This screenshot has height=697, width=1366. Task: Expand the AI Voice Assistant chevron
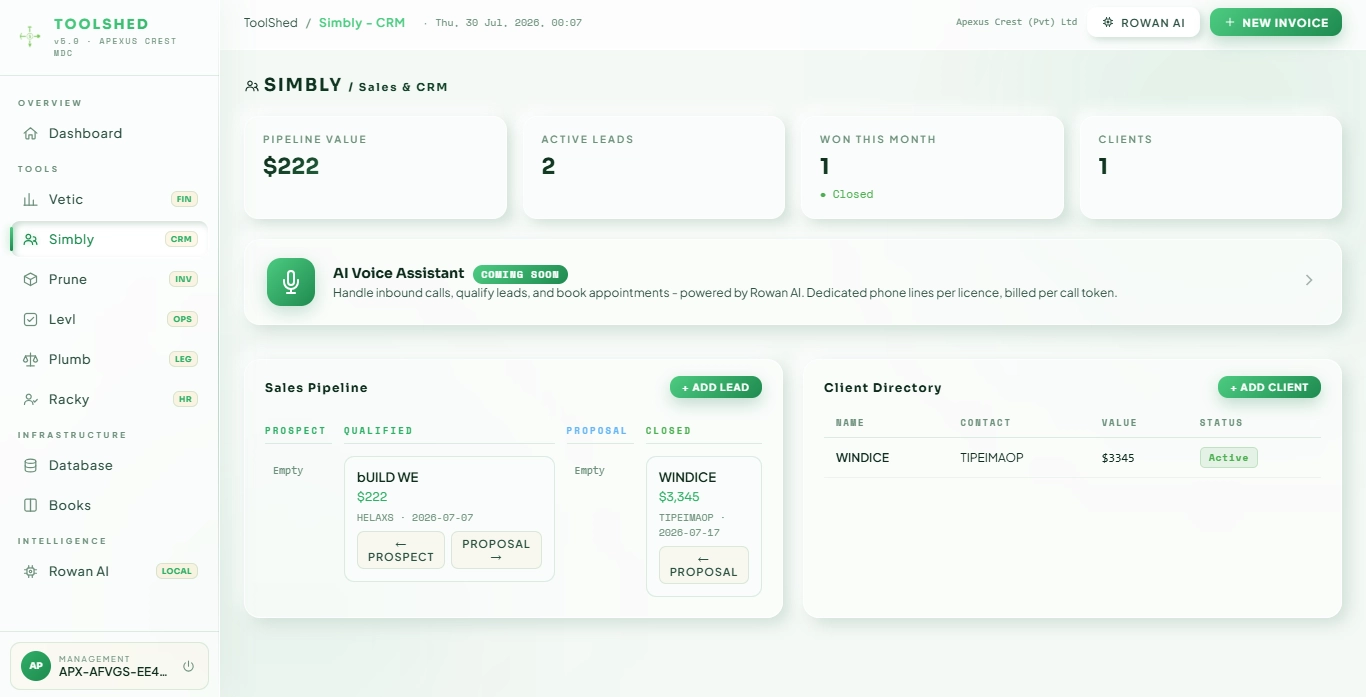(1309, 280)
